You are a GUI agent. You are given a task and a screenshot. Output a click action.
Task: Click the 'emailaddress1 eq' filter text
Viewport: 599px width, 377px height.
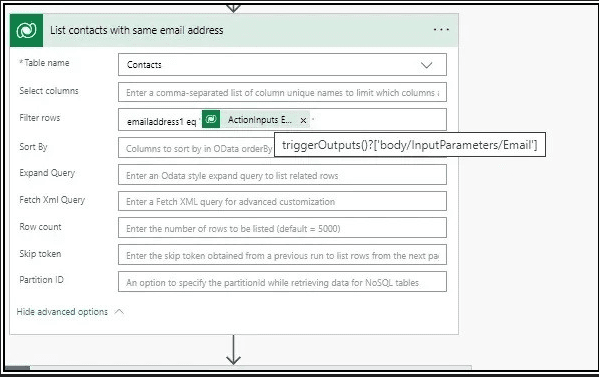click(161, 121)
